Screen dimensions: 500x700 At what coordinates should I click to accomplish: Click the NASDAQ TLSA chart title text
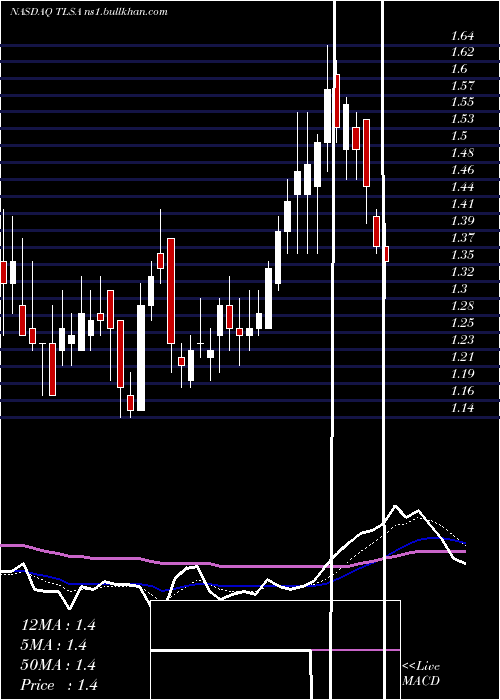(x=88, y=12)
